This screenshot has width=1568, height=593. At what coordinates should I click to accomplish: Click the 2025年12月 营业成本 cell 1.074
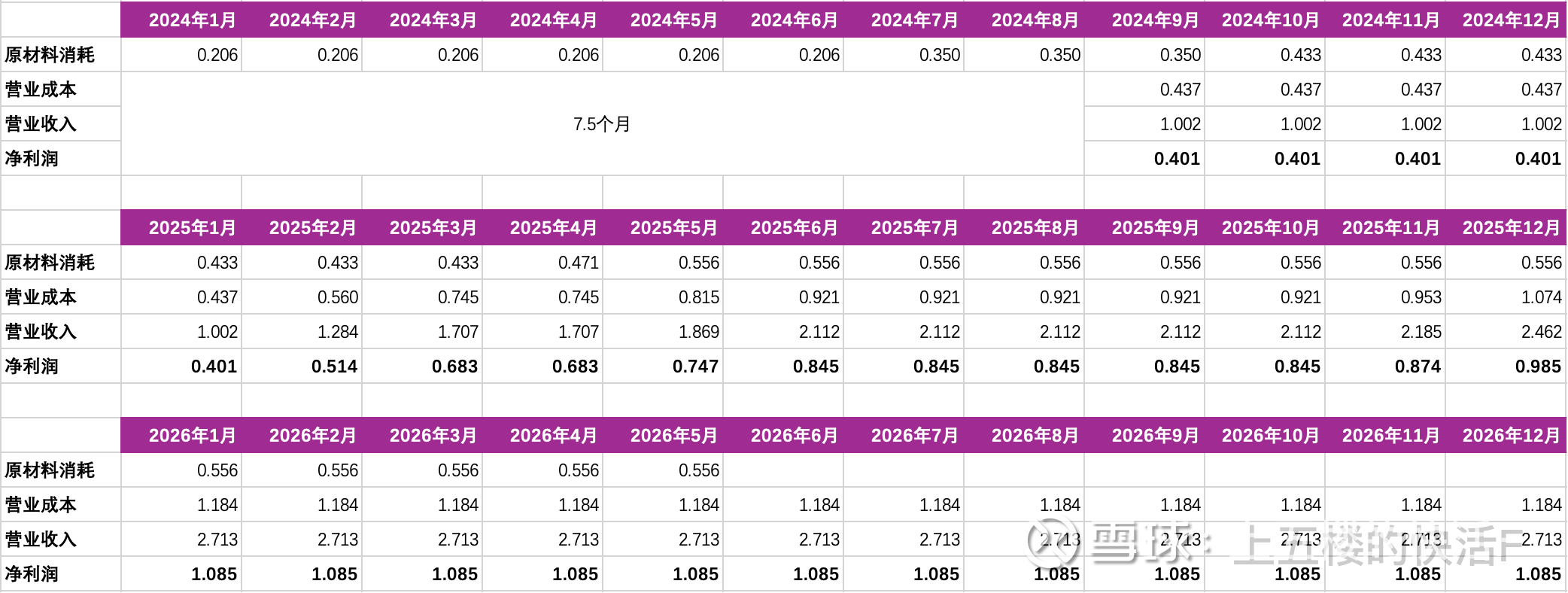pos(1506,297)
